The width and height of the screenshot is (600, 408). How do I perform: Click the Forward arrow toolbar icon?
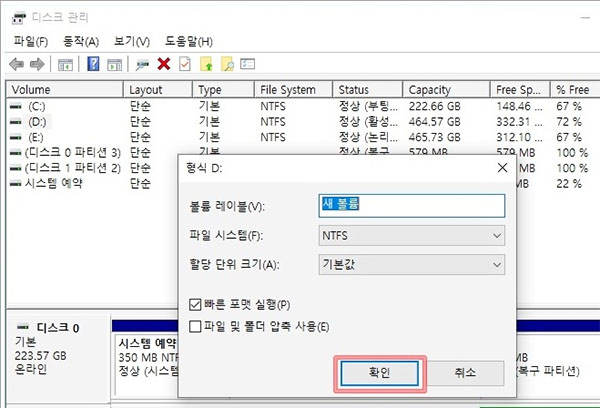click(37, 64)
